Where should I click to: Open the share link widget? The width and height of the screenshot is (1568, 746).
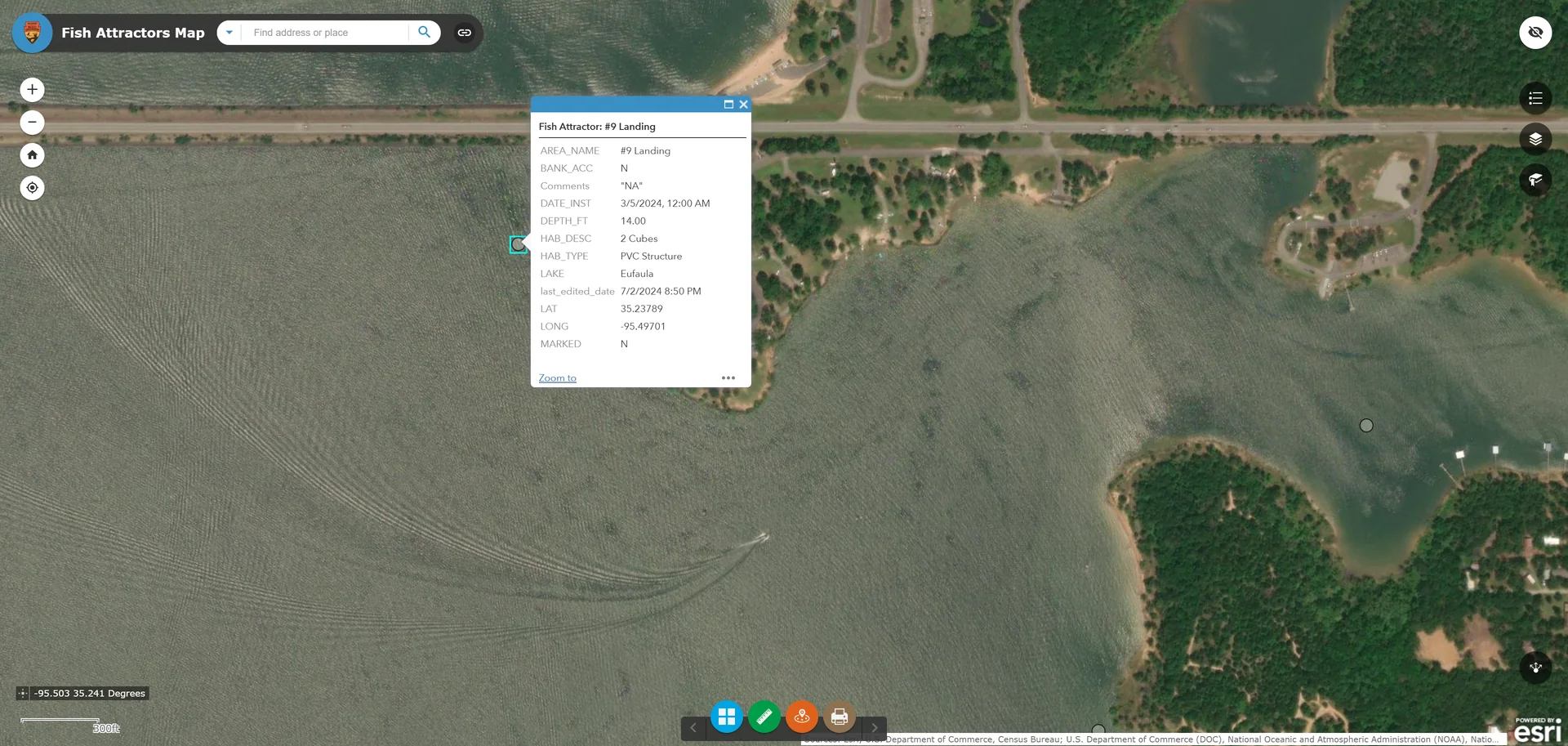(464, 33)
